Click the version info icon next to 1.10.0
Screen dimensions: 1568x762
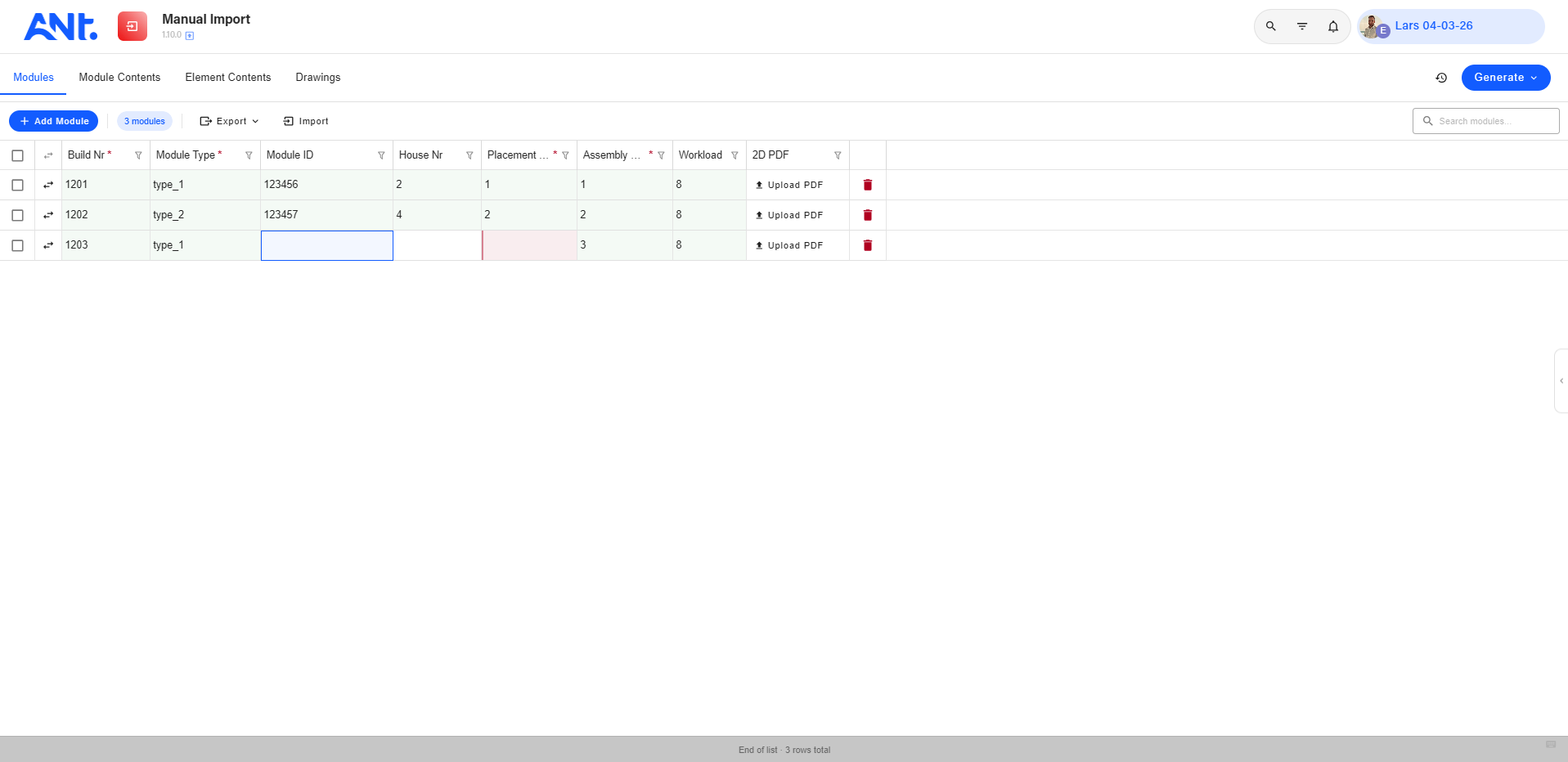pyautogui.click(x=190, y=36)
